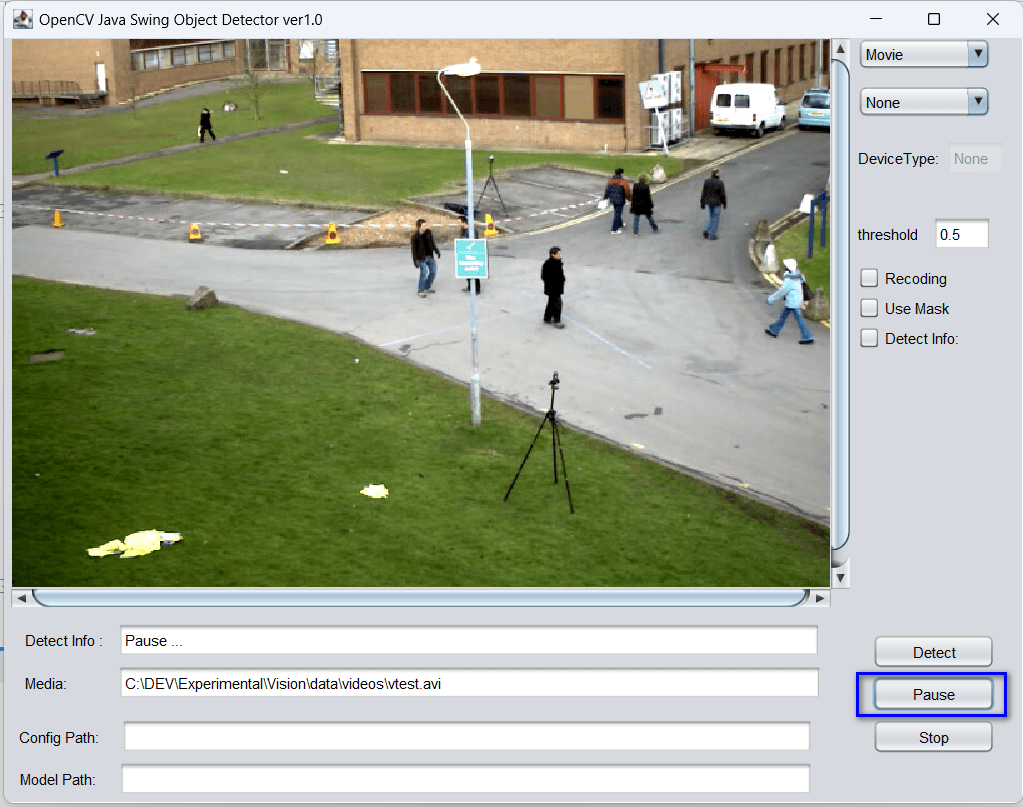
Task: Open the Movie source dropdown
Action: 924,55
